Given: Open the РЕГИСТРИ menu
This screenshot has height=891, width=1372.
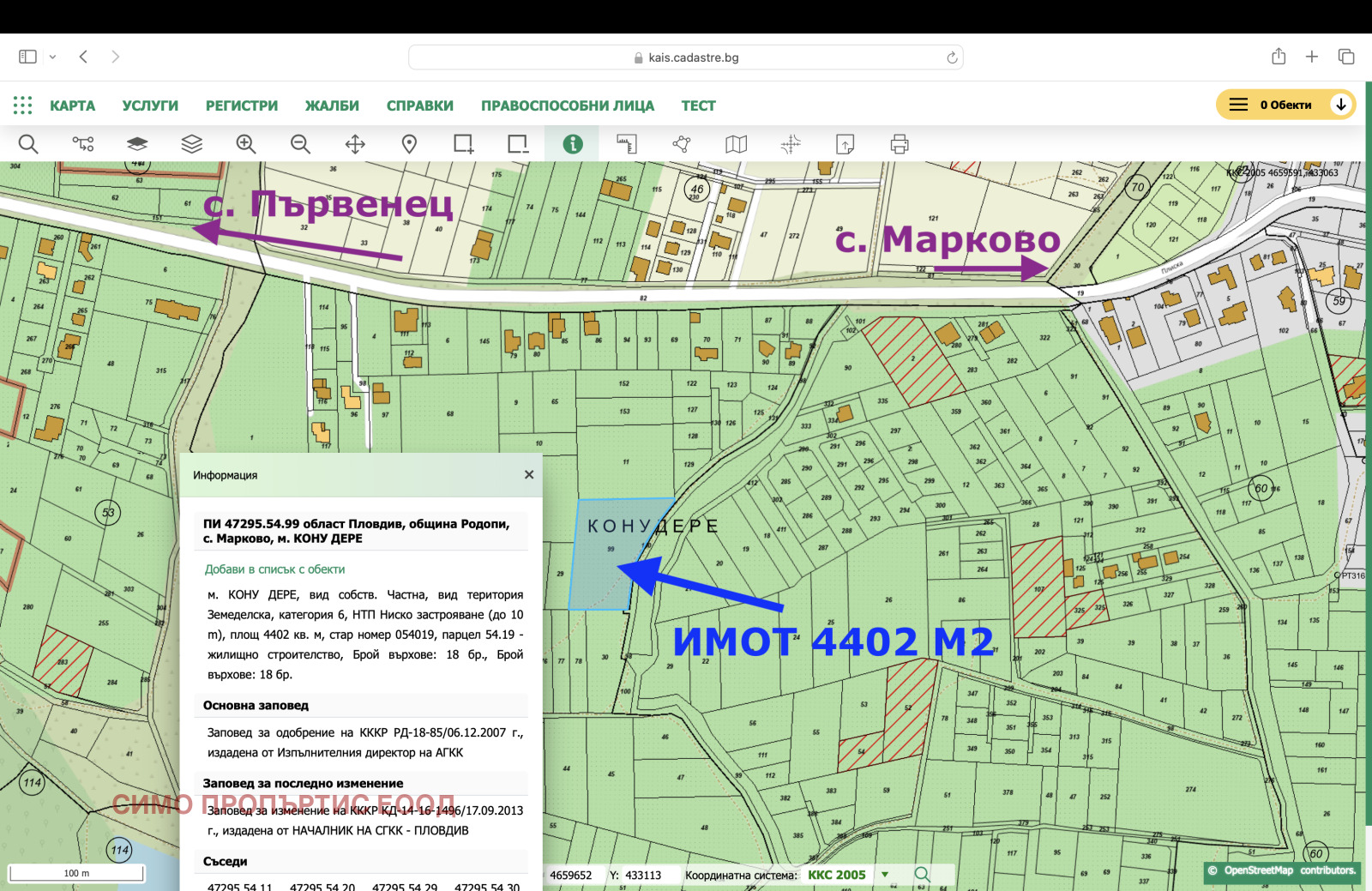Looking at the screenshot, I should pos(241,105).
